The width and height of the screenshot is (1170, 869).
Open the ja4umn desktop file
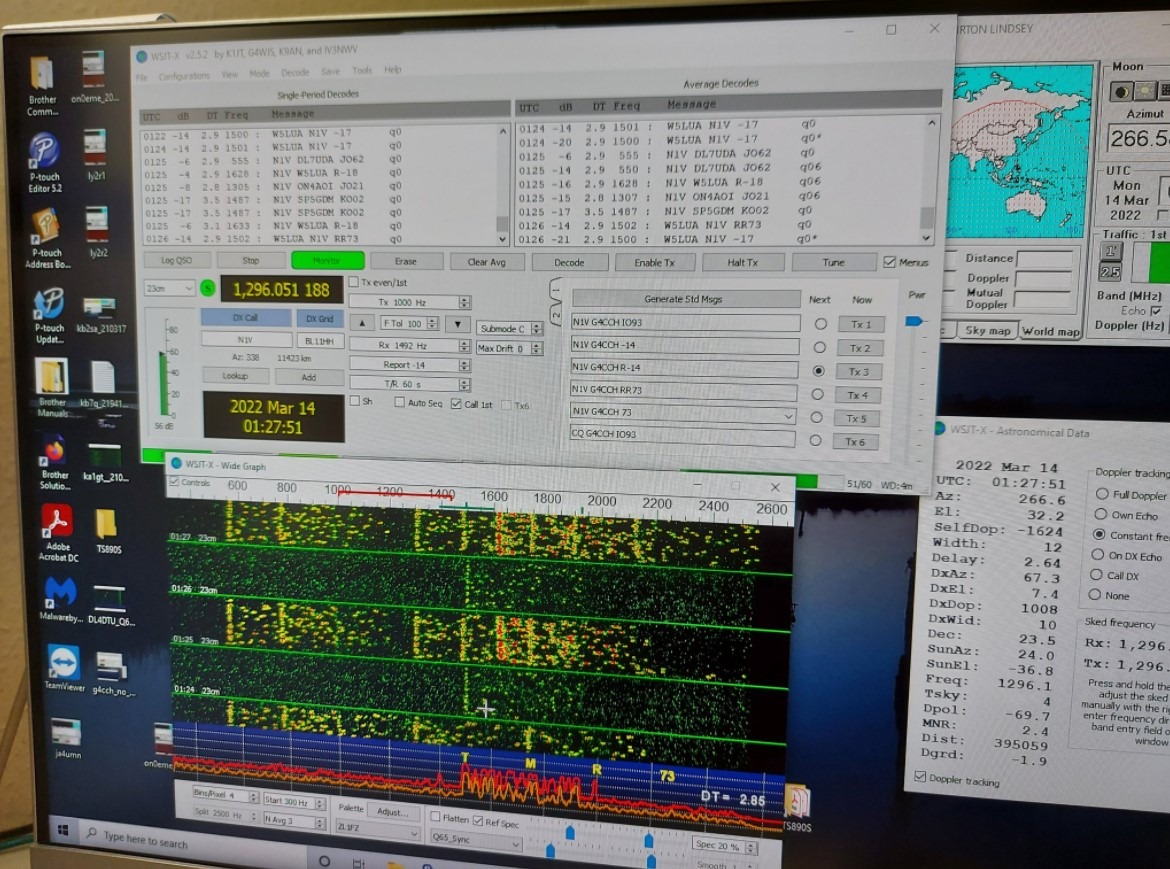pyautogui.click(x=67, y=737)
